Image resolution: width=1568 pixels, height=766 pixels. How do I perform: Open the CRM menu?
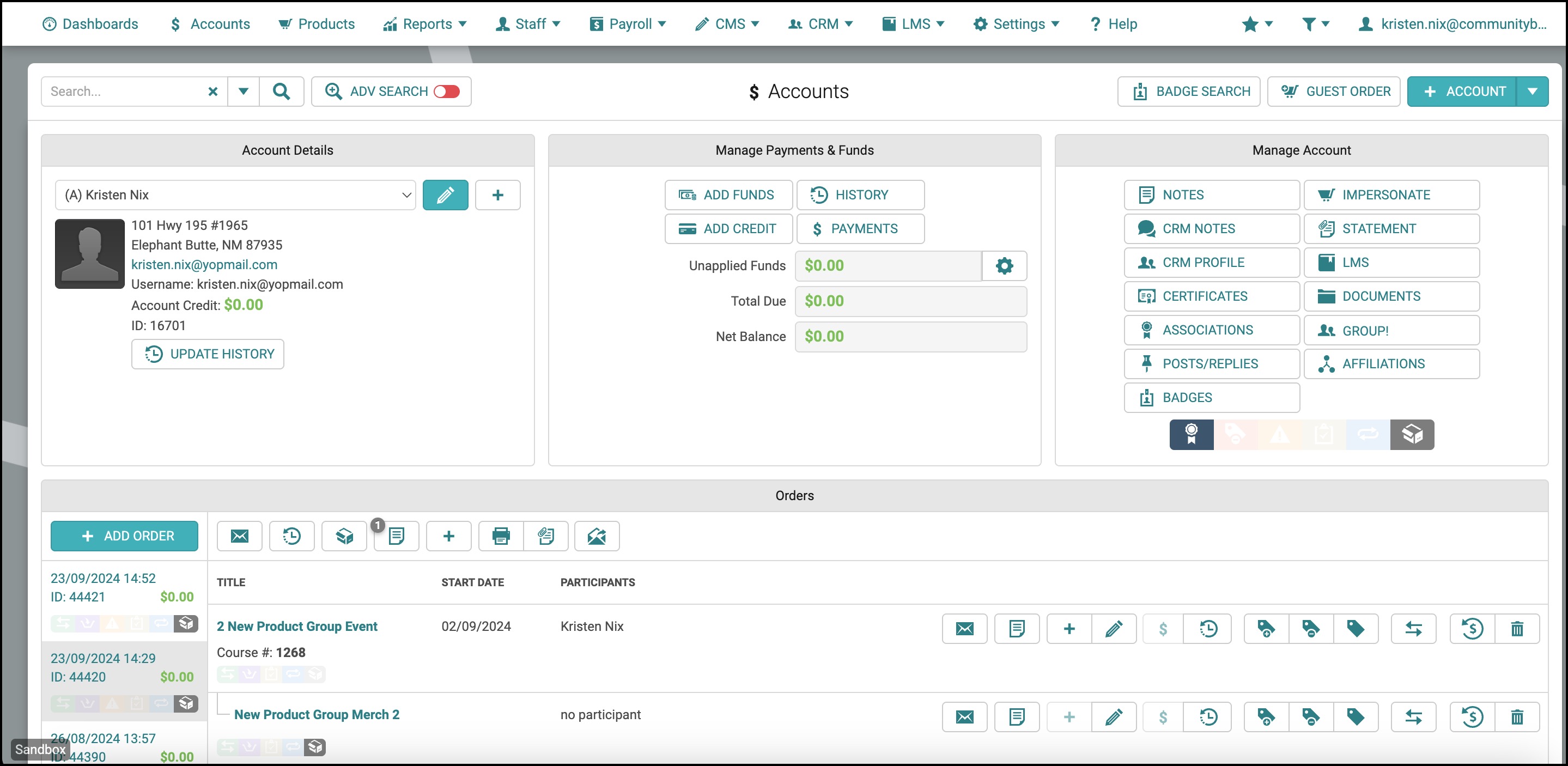821,24
